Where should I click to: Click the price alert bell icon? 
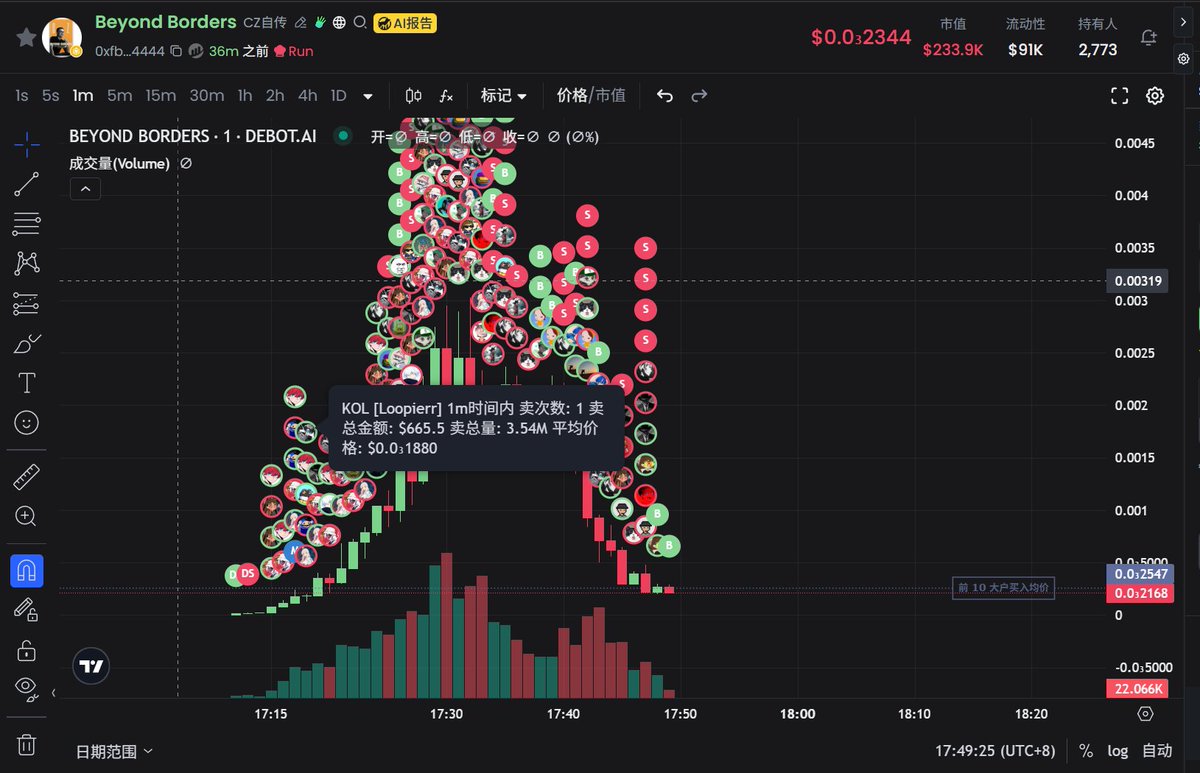coord(1149,37)
